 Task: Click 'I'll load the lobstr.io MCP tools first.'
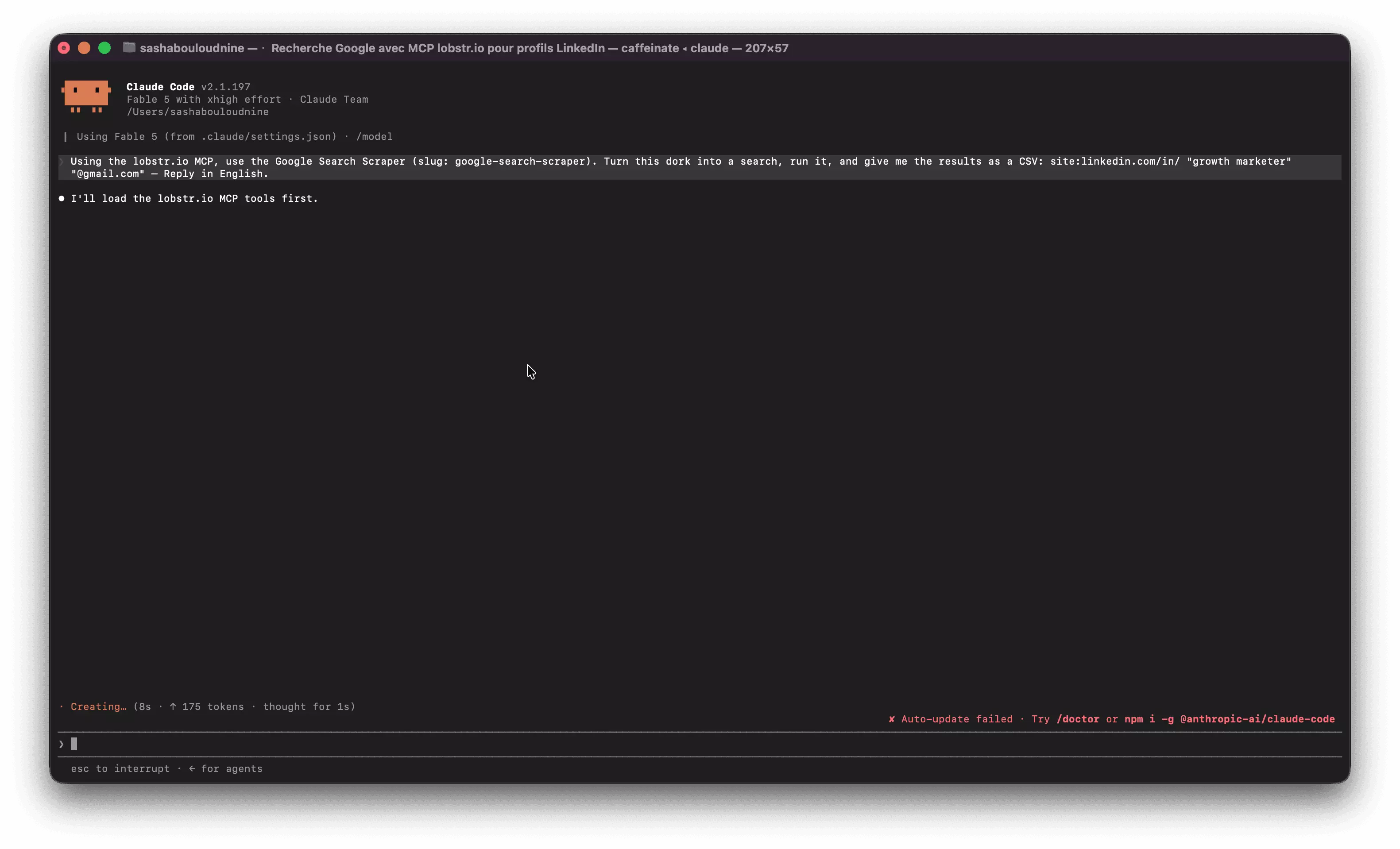click(x=194, y=198)
